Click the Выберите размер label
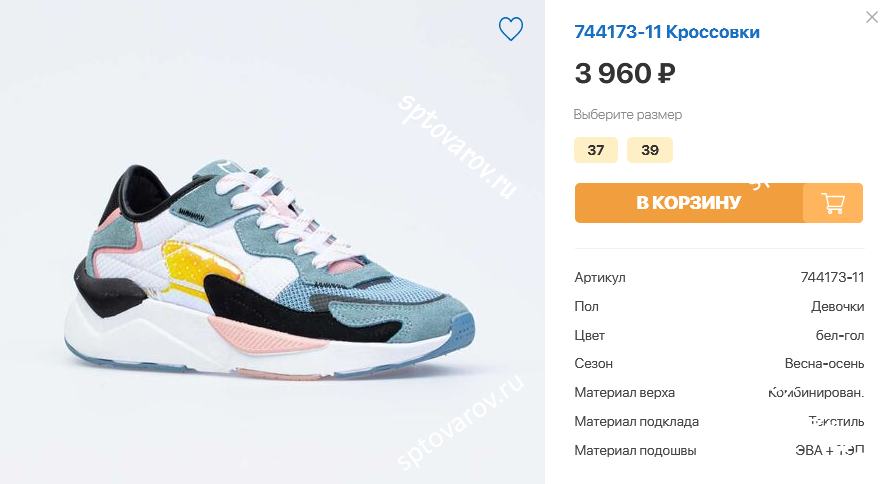Viewport: 885px width, 484px height. coord(628,115)
